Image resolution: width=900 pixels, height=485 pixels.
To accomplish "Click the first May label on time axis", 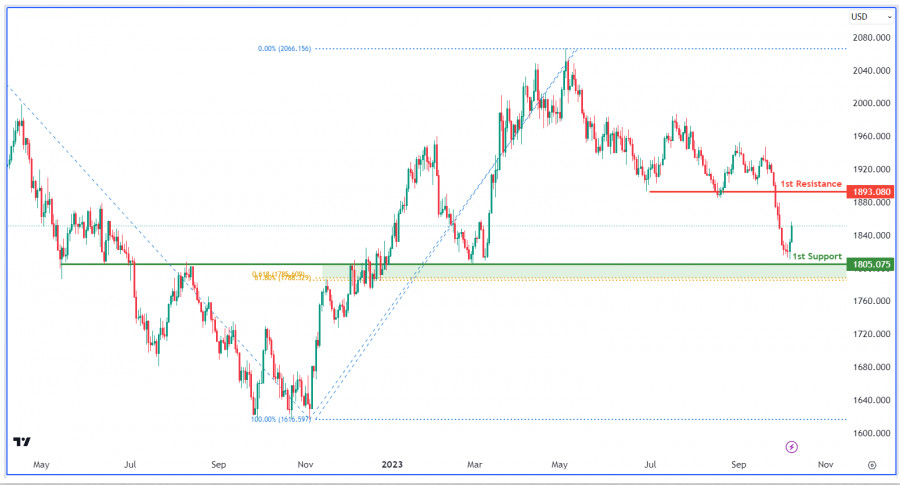I will coord(41,464).
